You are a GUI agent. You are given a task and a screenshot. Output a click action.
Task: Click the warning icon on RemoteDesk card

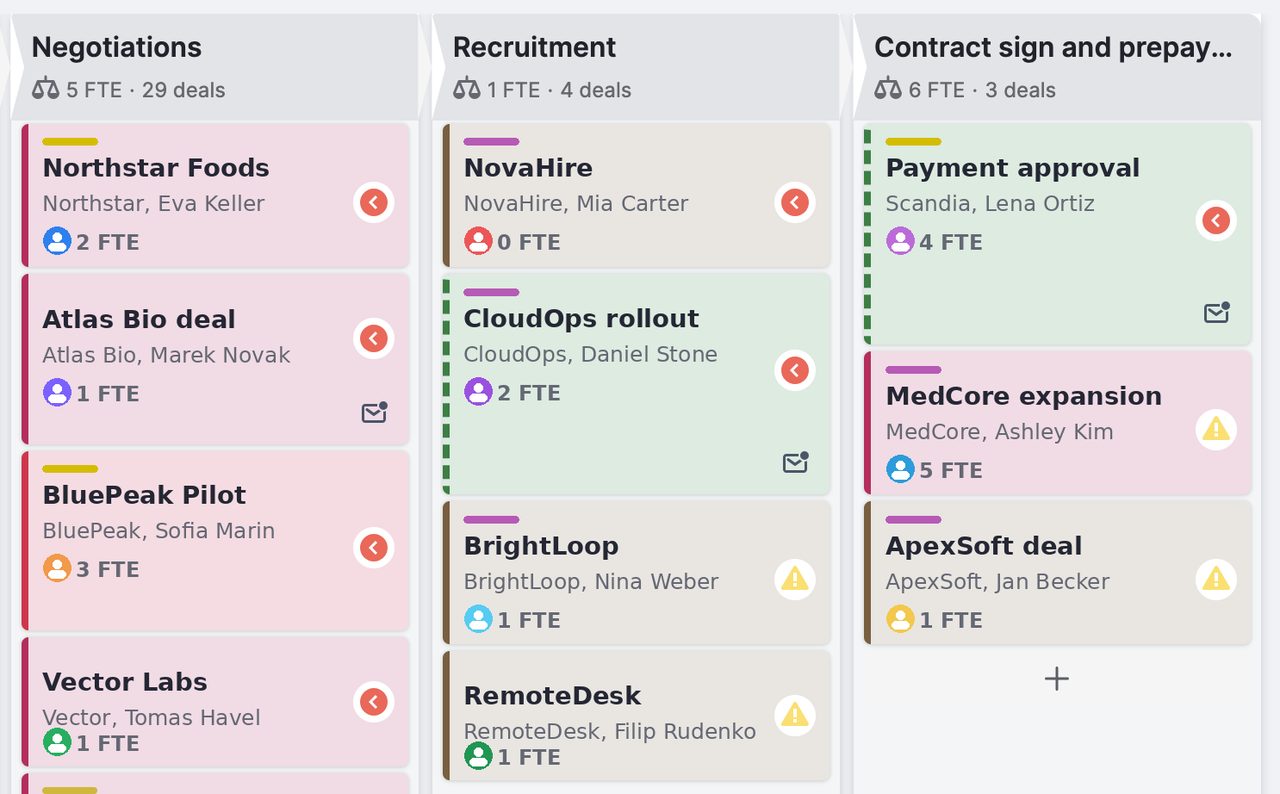tap(795, 715)
